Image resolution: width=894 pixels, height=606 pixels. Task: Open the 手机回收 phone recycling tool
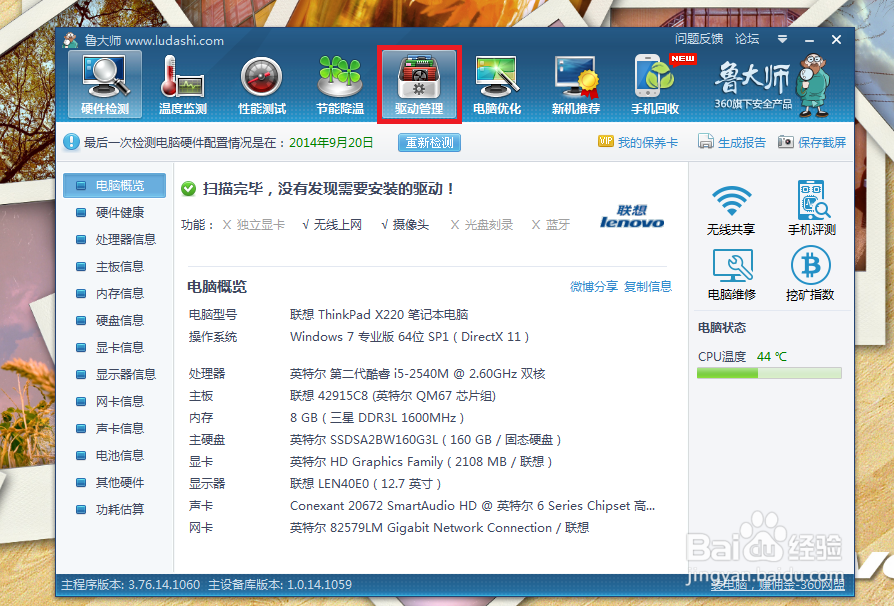click(655, 84)
